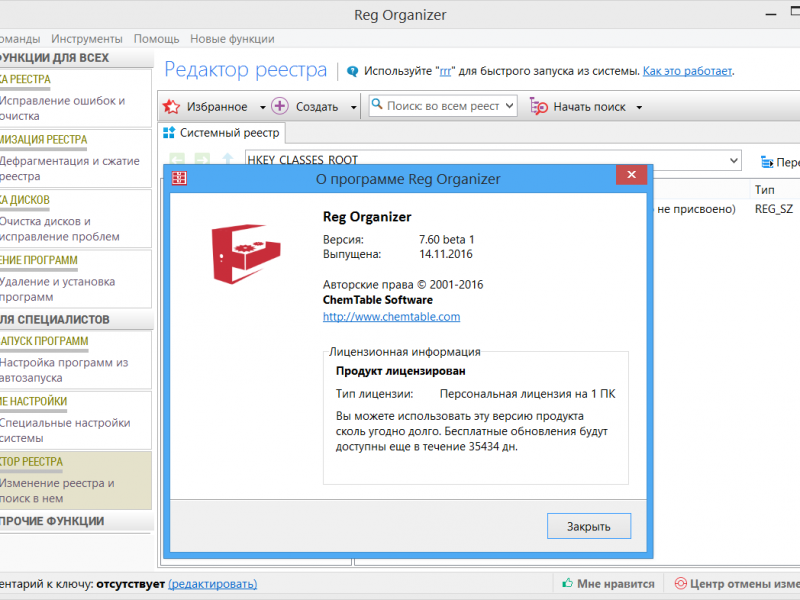Click the registry up-level arrow icon

point(228,159)
